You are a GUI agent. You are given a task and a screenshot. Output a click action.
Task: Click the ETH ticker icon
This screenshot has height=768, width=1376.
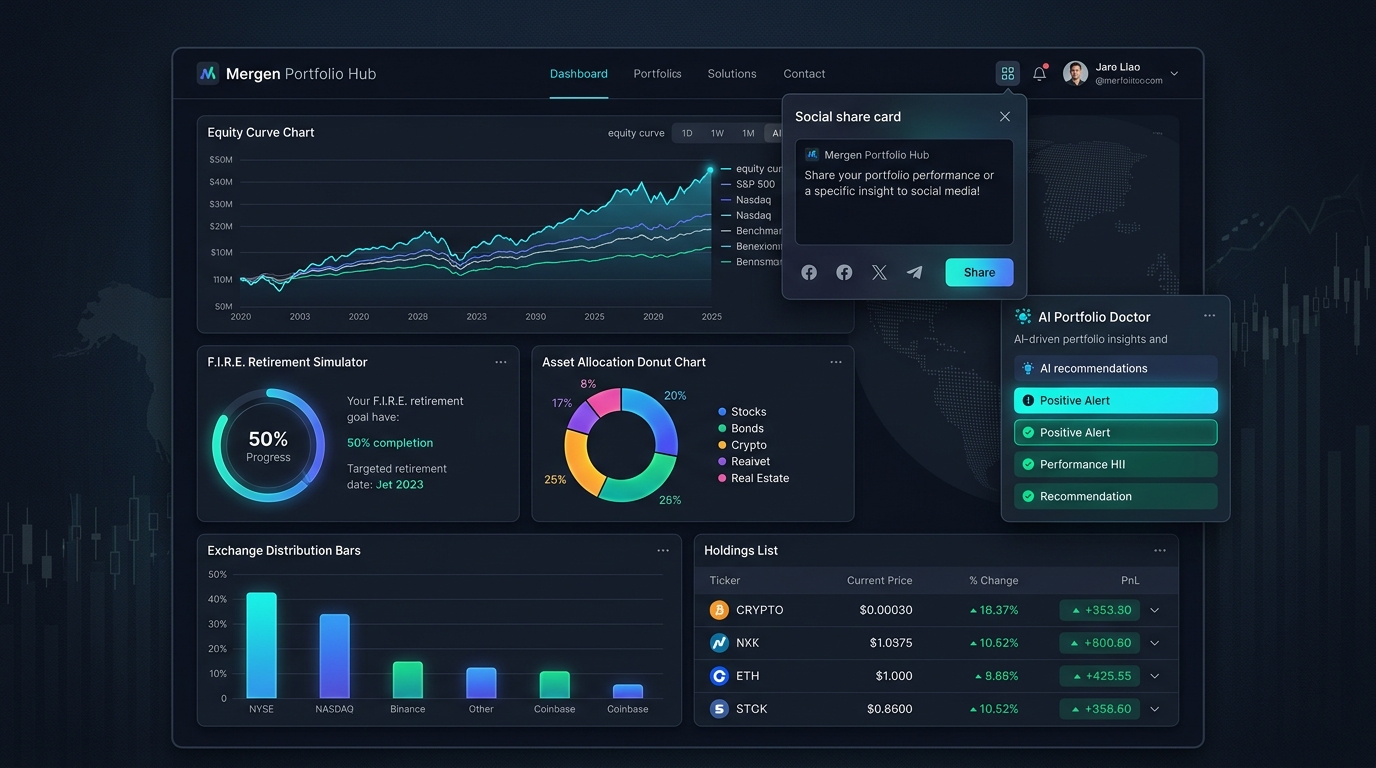(x=719, y=676)
